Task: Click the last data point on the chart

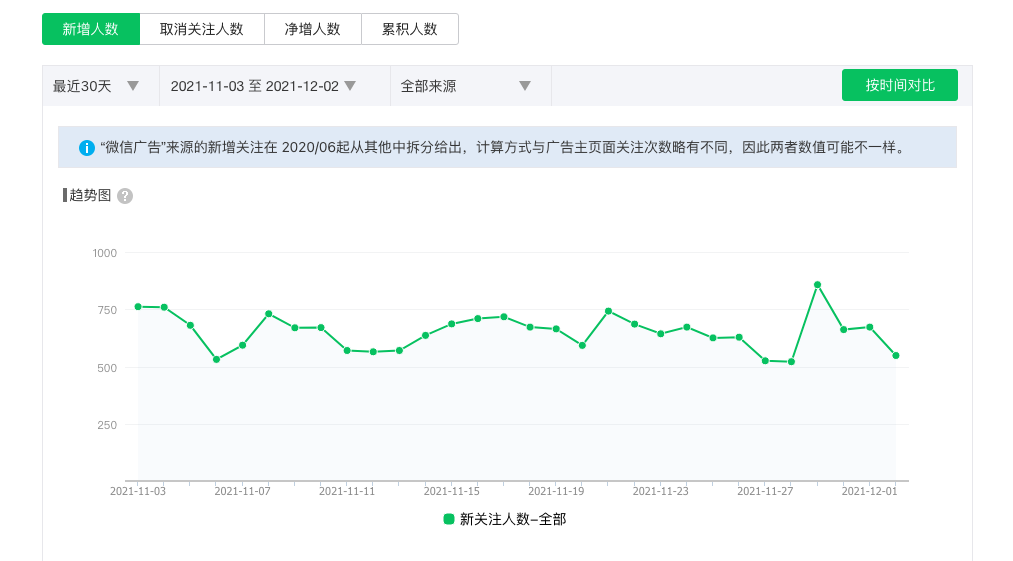Action: [x=896, y=355]
